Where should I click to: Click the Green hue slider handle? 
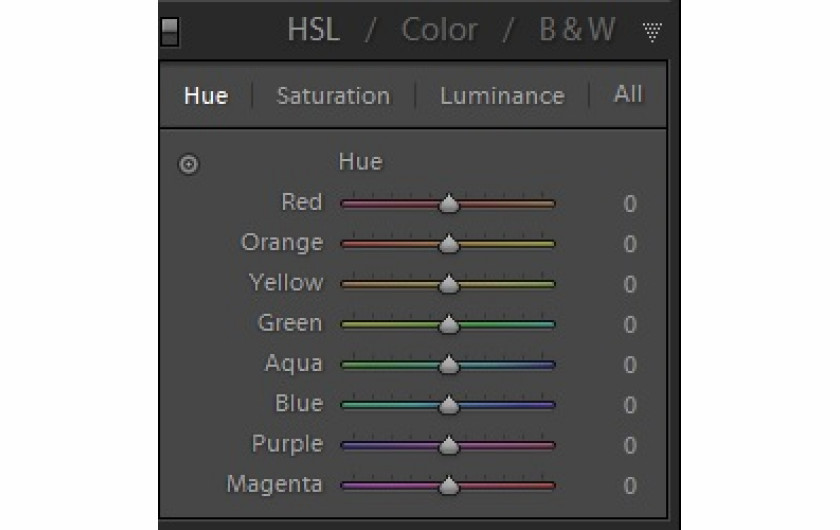point(449,324)
